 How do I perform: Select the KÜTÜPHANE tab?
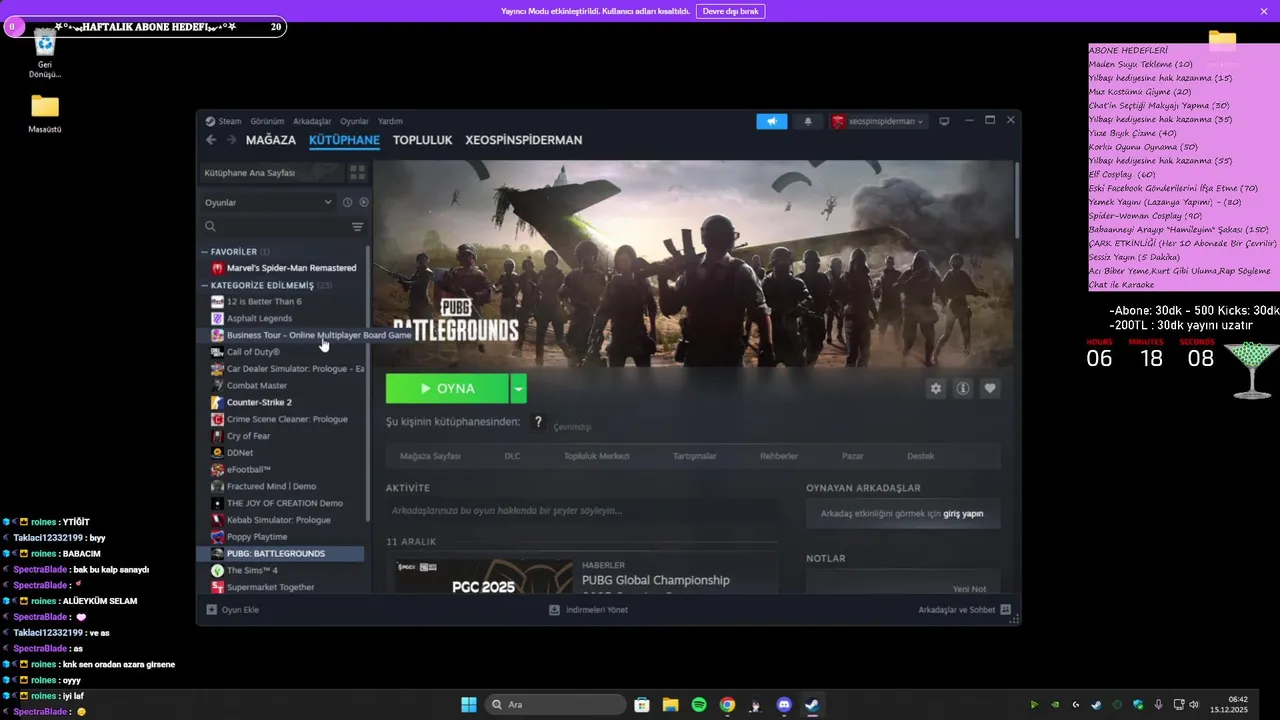pos(344,140)
